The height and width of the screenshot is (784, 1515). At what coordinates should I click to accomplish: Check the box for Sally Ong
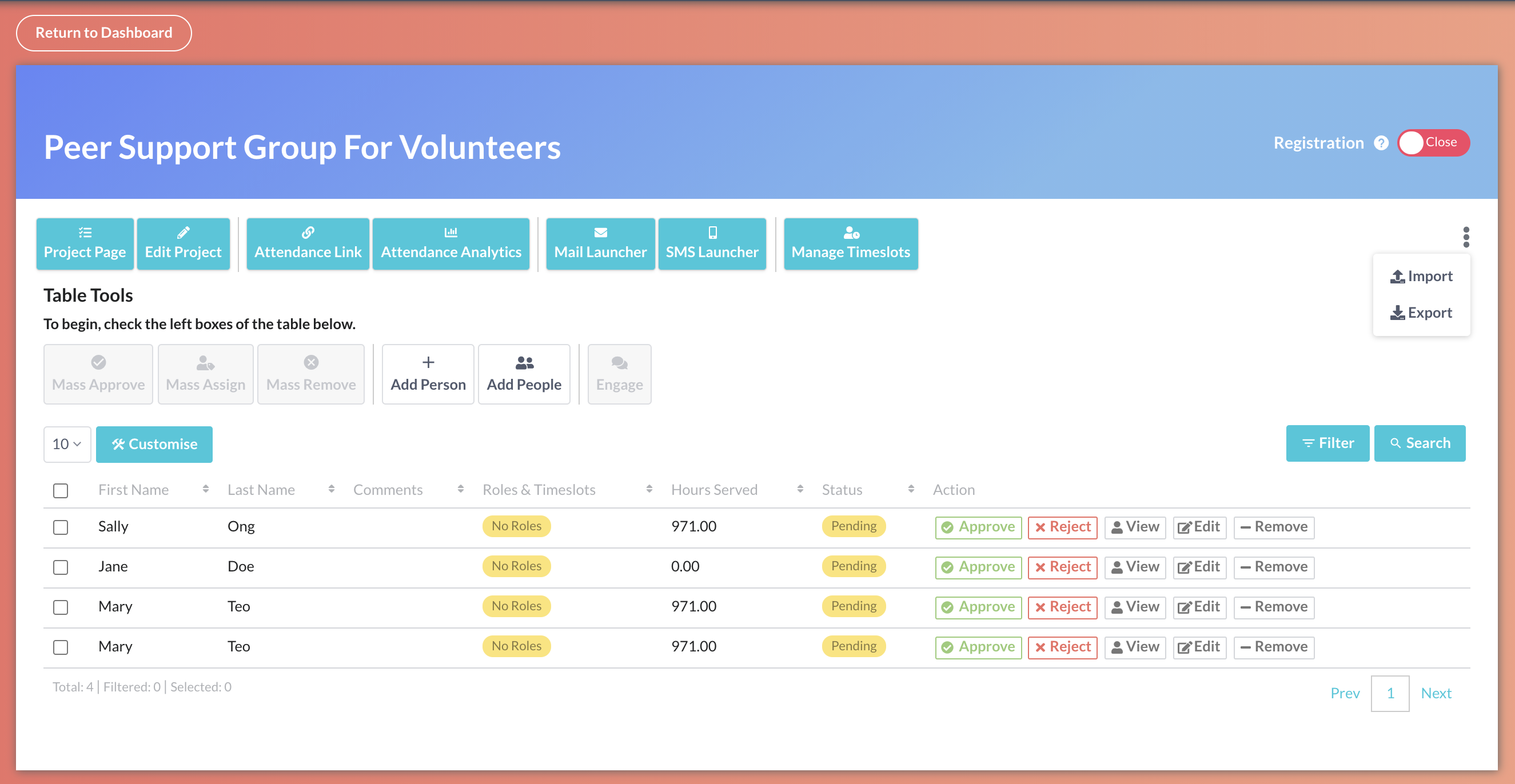pos(61,527)
